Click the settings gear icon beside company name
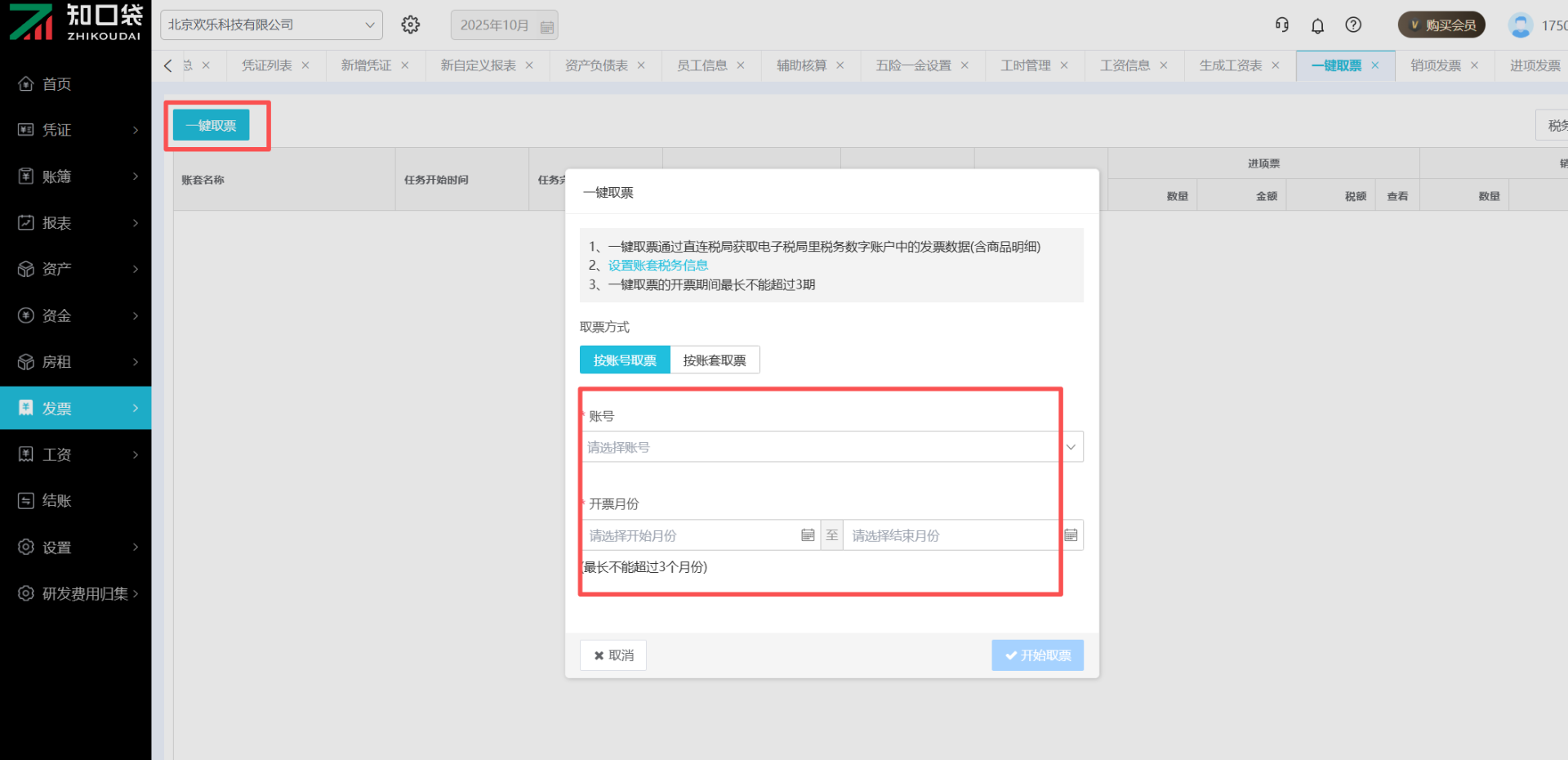Viewport: 1568px width, 760px height. (x=410, y=25)
